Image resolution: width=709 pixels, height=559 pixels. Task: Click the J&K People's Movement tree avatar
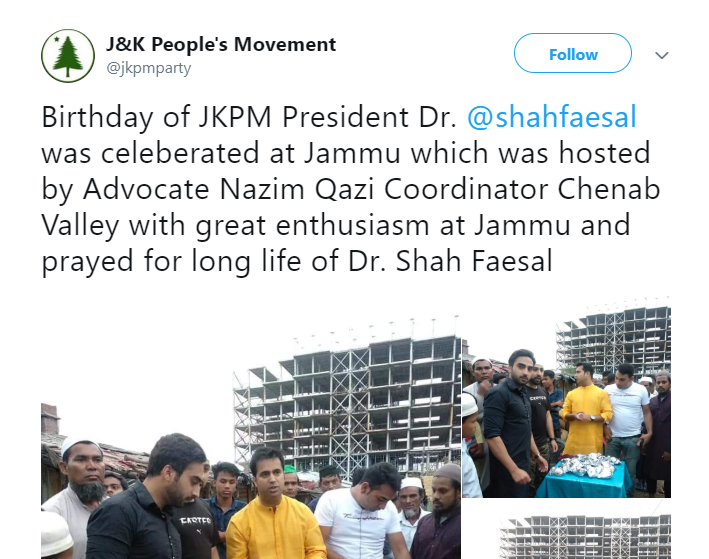(68, 56)
